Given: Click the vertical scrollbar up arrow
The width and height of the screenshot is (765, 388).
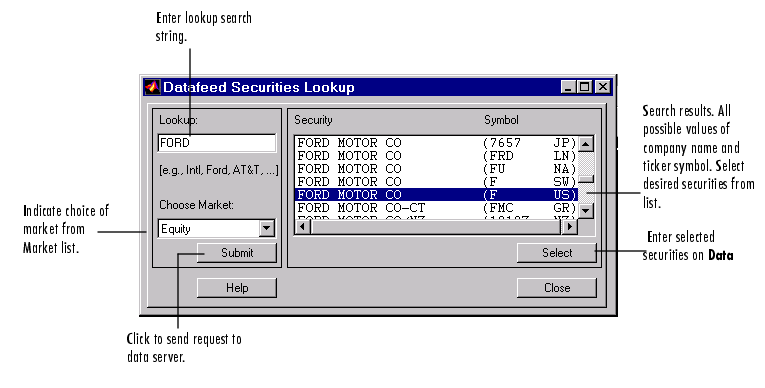Looking at the screenshot, I should (586, 144).
